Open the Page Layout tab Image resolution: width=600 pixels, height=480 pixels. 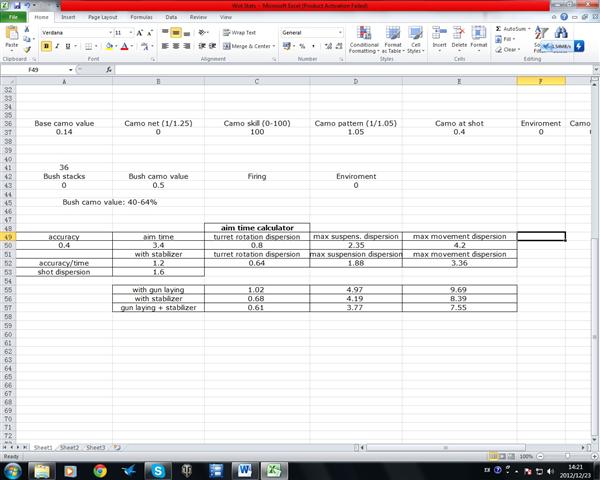101,17
